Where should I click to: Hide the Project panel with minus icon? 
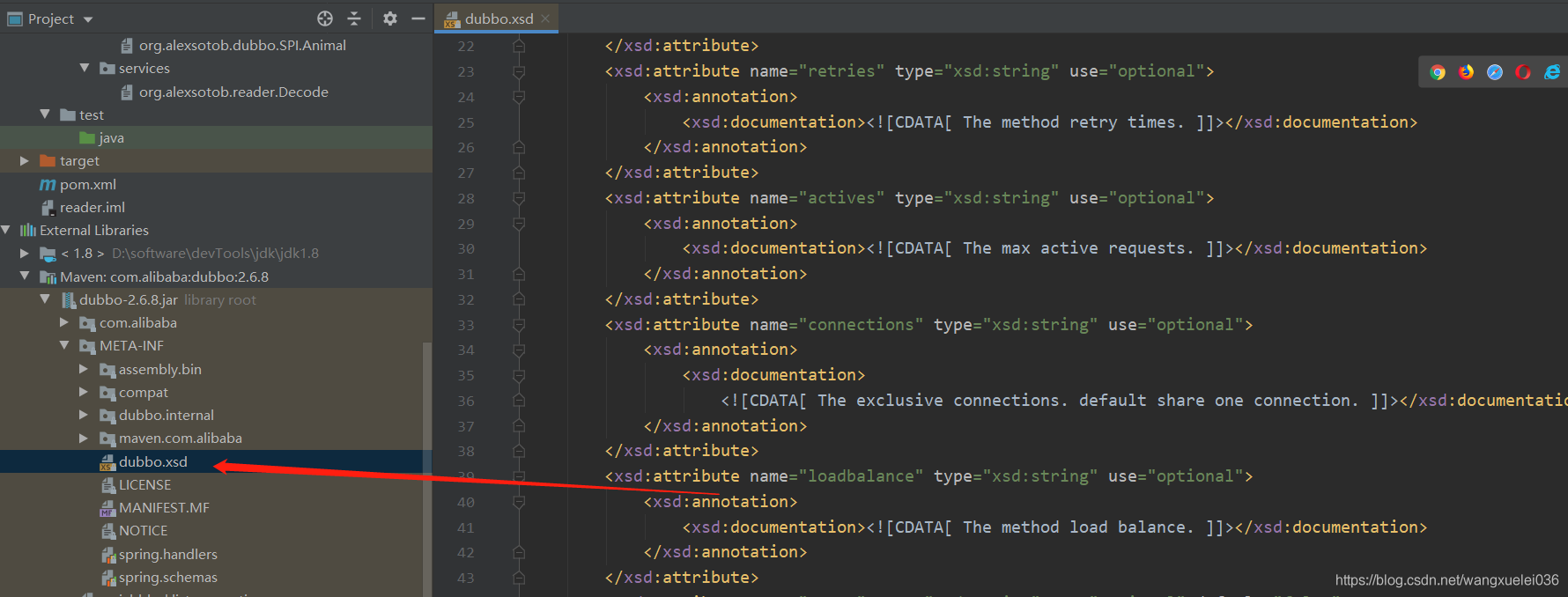418,18
